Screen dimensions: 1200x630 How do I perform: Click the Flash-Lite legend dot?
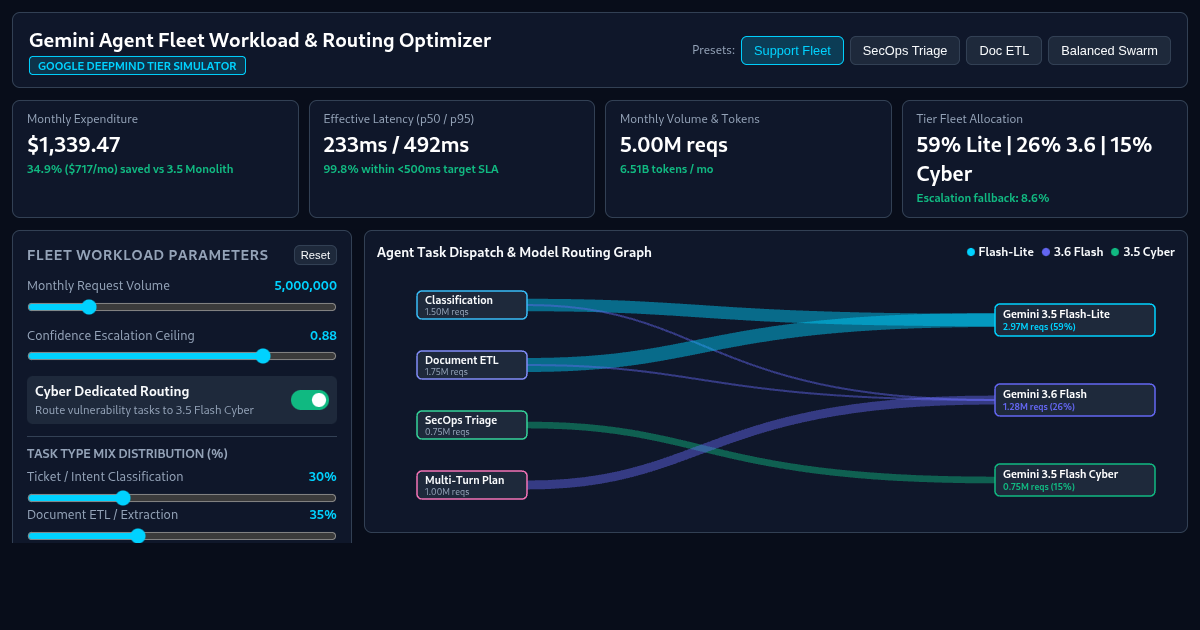tap(971, 252)
